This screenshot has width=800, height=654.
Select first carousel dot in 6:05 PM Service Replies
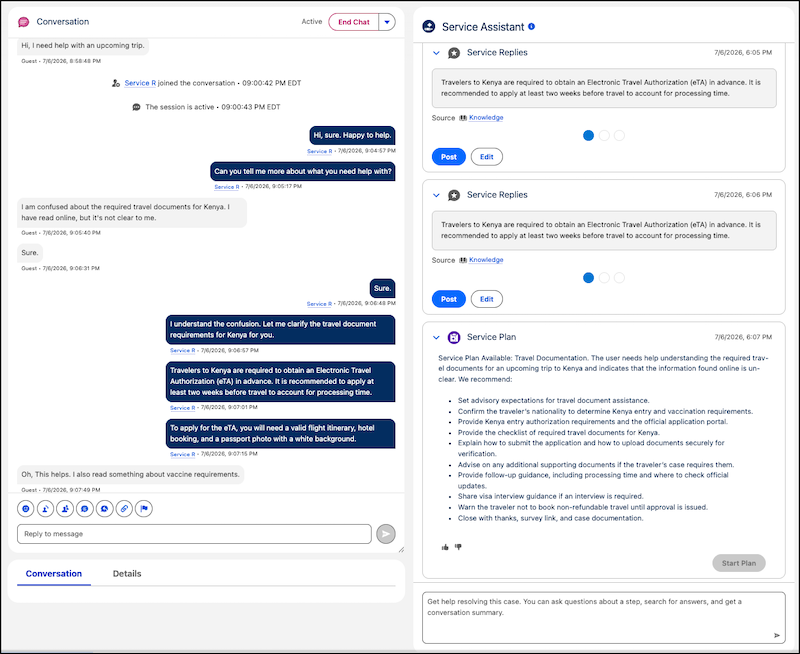tap(588, 136)
